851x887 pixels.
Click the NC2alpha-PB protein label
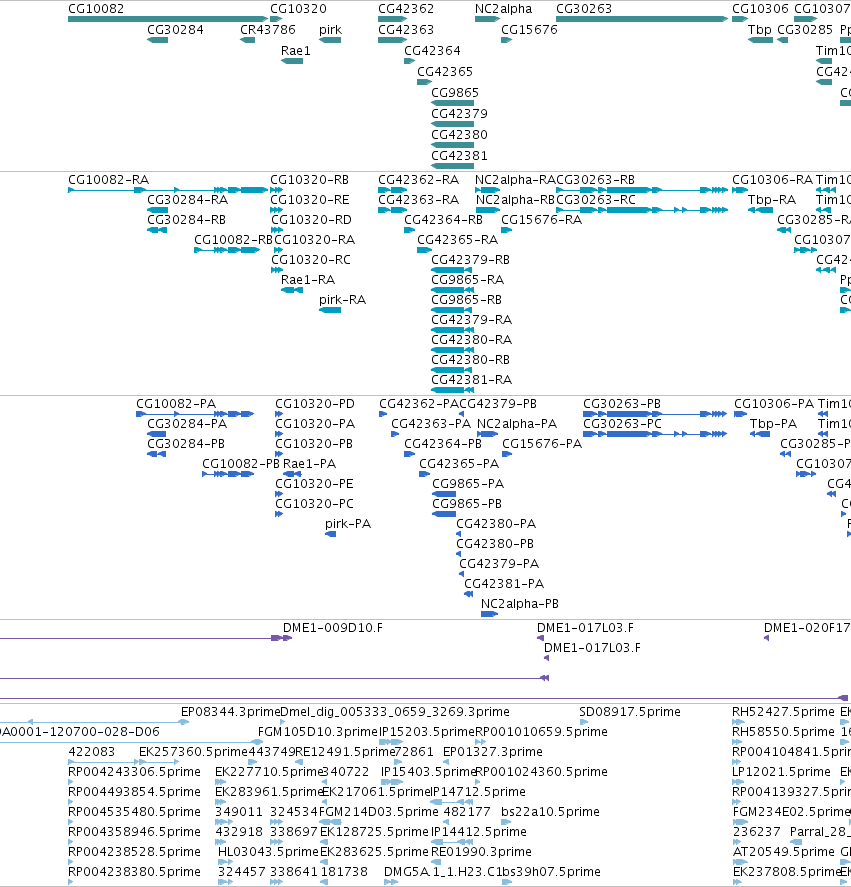click(x=519, y=604)
